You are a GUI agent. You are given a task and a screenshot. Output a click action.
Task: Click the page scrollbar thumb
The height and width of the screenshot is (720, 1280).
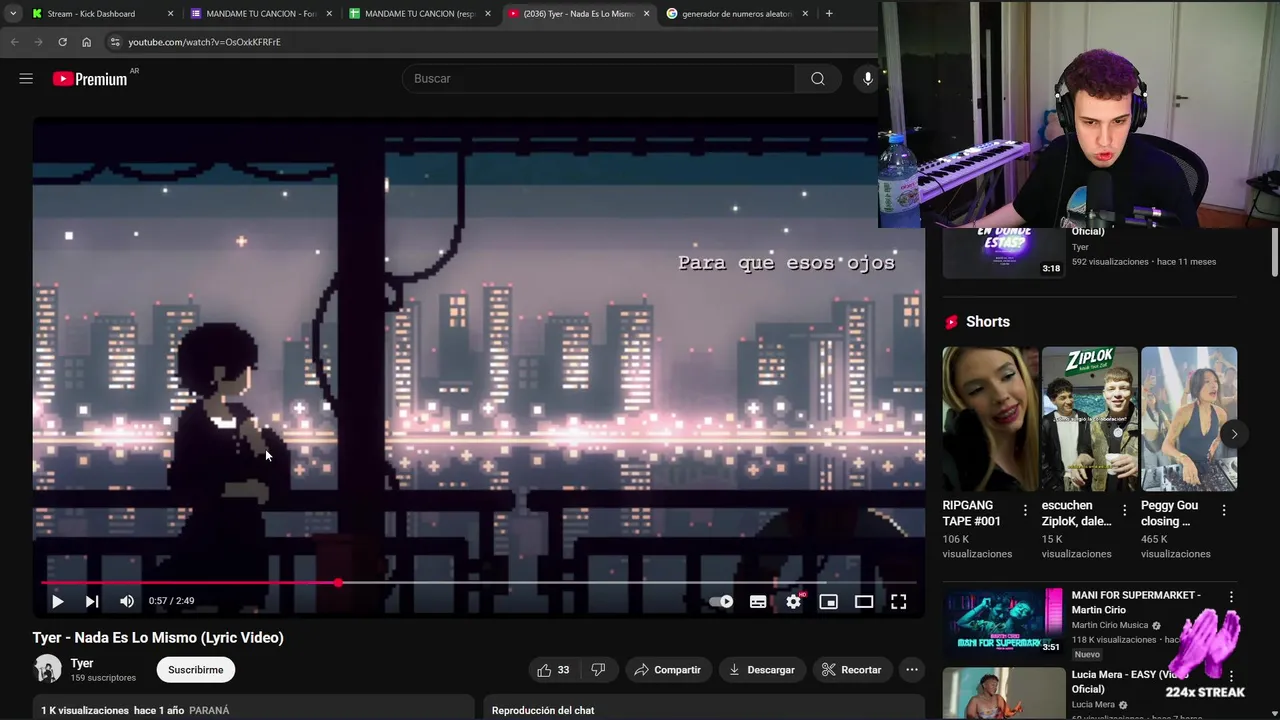(x=1275, y=252)
